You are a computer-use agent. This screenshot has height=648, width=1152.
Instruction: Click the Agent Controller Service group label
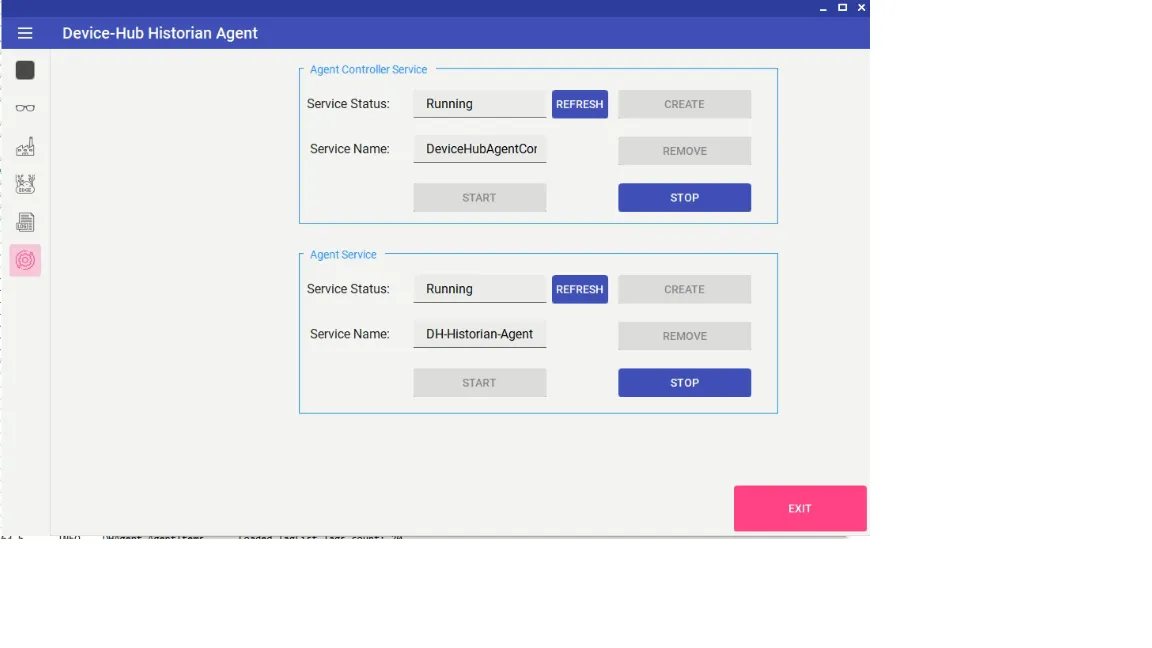pyautogui.click(x=368, y=69)
